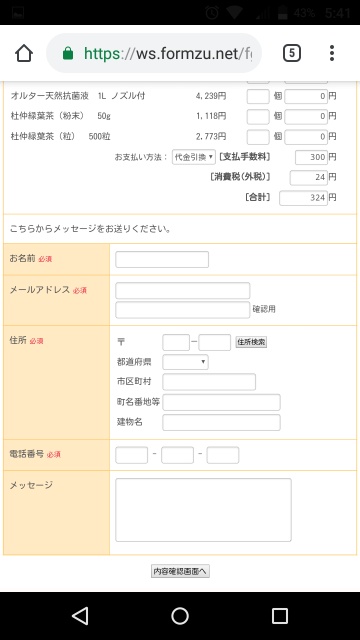Tap the Android home circle button
Screen dimensions: 360x640
click(180, 616)
